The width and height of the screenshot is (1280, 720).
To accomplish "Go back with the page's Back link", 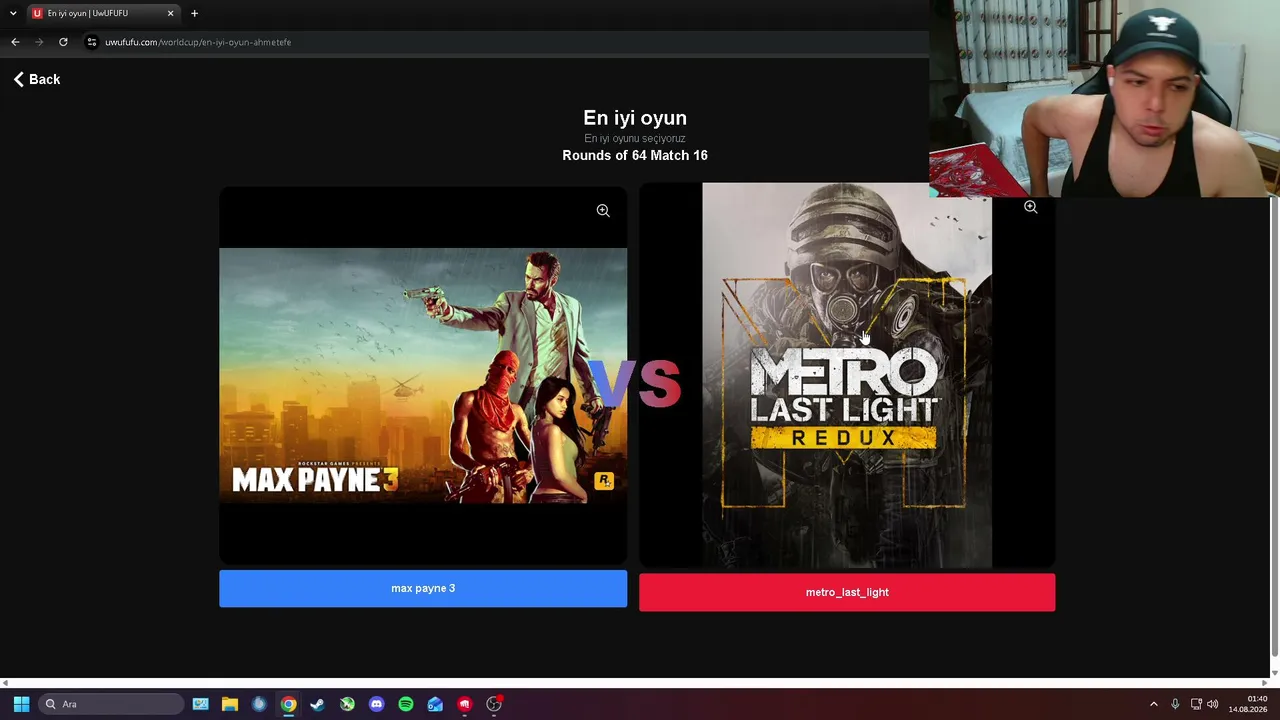I will click(x=37, y=79).
